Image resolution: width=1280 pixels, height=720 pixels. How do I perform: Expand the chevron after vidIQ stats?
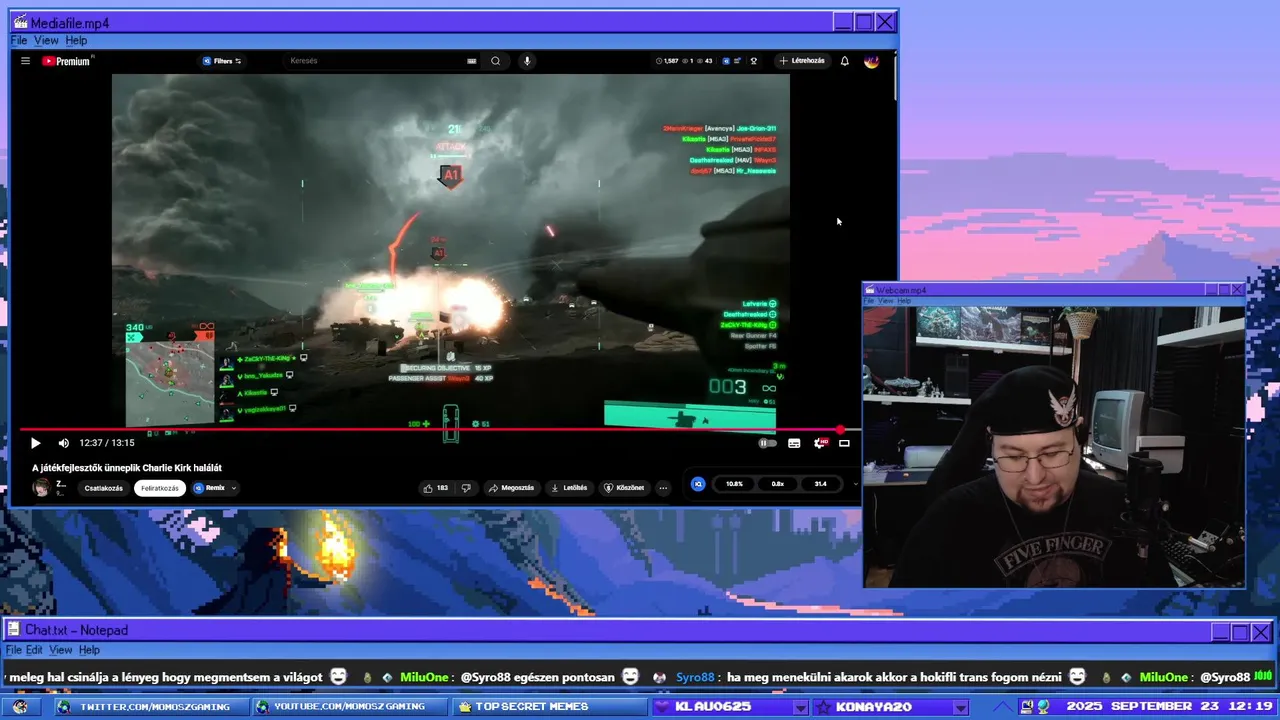[x=855, y=484]
